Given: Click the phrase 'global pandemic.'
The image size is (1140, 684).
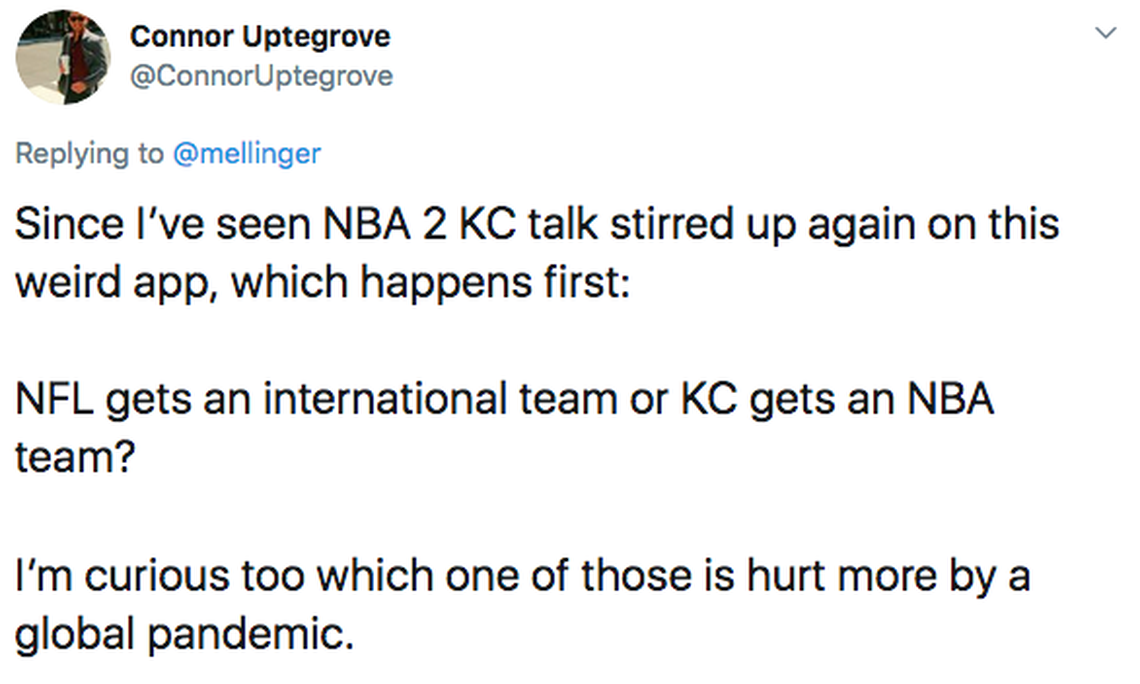Looking at the screenshot, I should (184, 634).
